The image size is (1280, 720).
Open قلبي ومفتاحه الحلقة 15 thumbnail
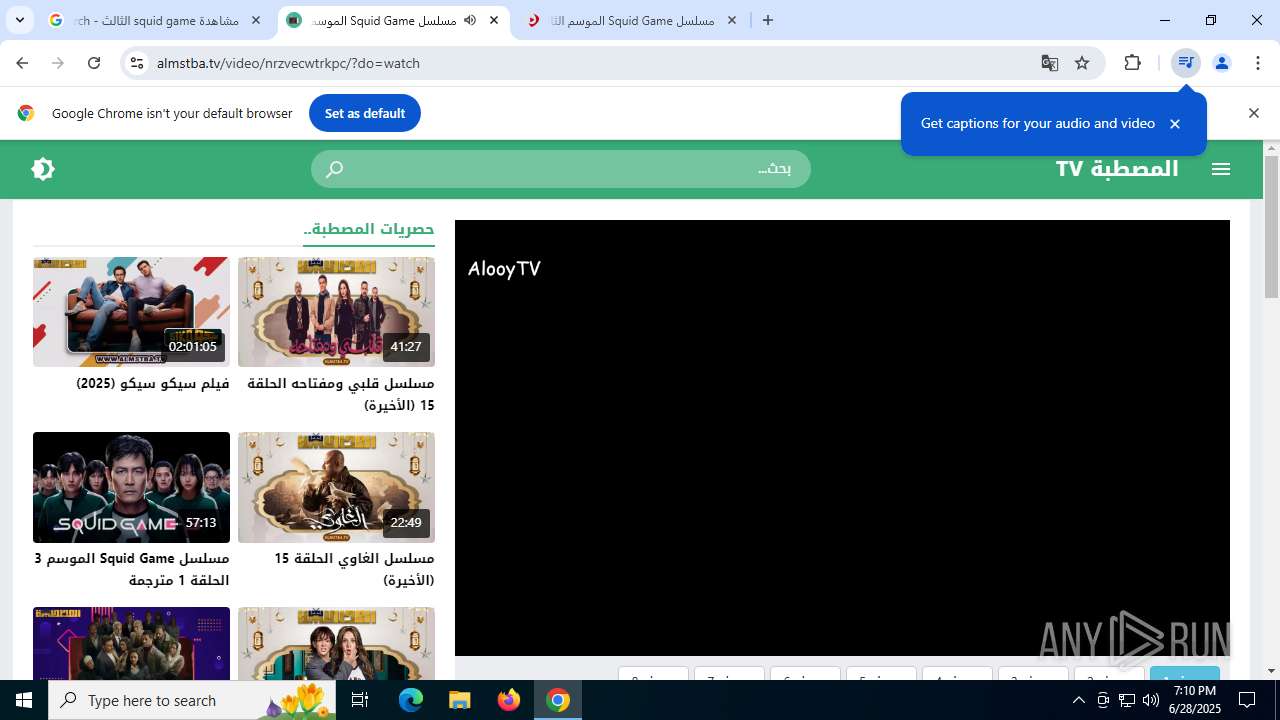(336, 312)
